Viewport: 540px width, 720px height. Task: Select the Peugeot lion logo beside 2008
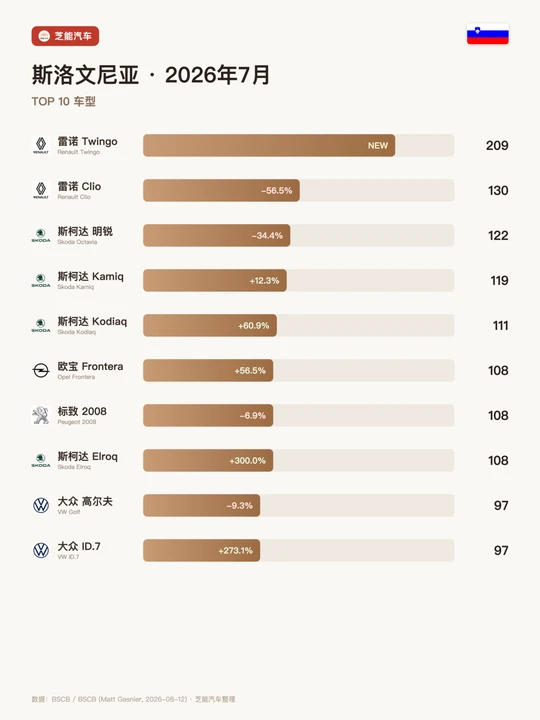point(41,415)
